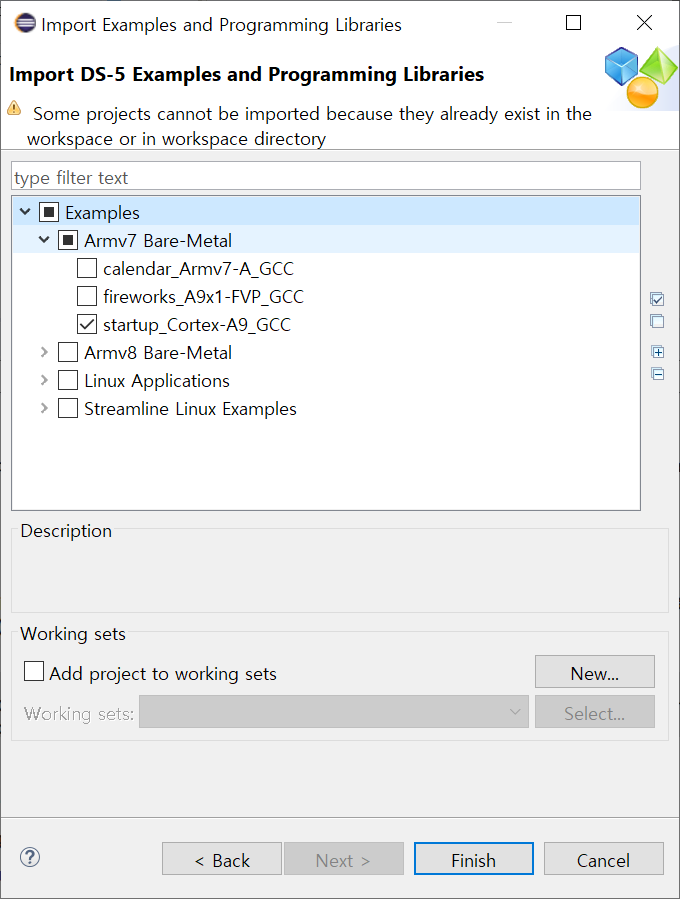The image size is (680, 899).
Task: Select the Linux Applications label
Action: (157, 381)
